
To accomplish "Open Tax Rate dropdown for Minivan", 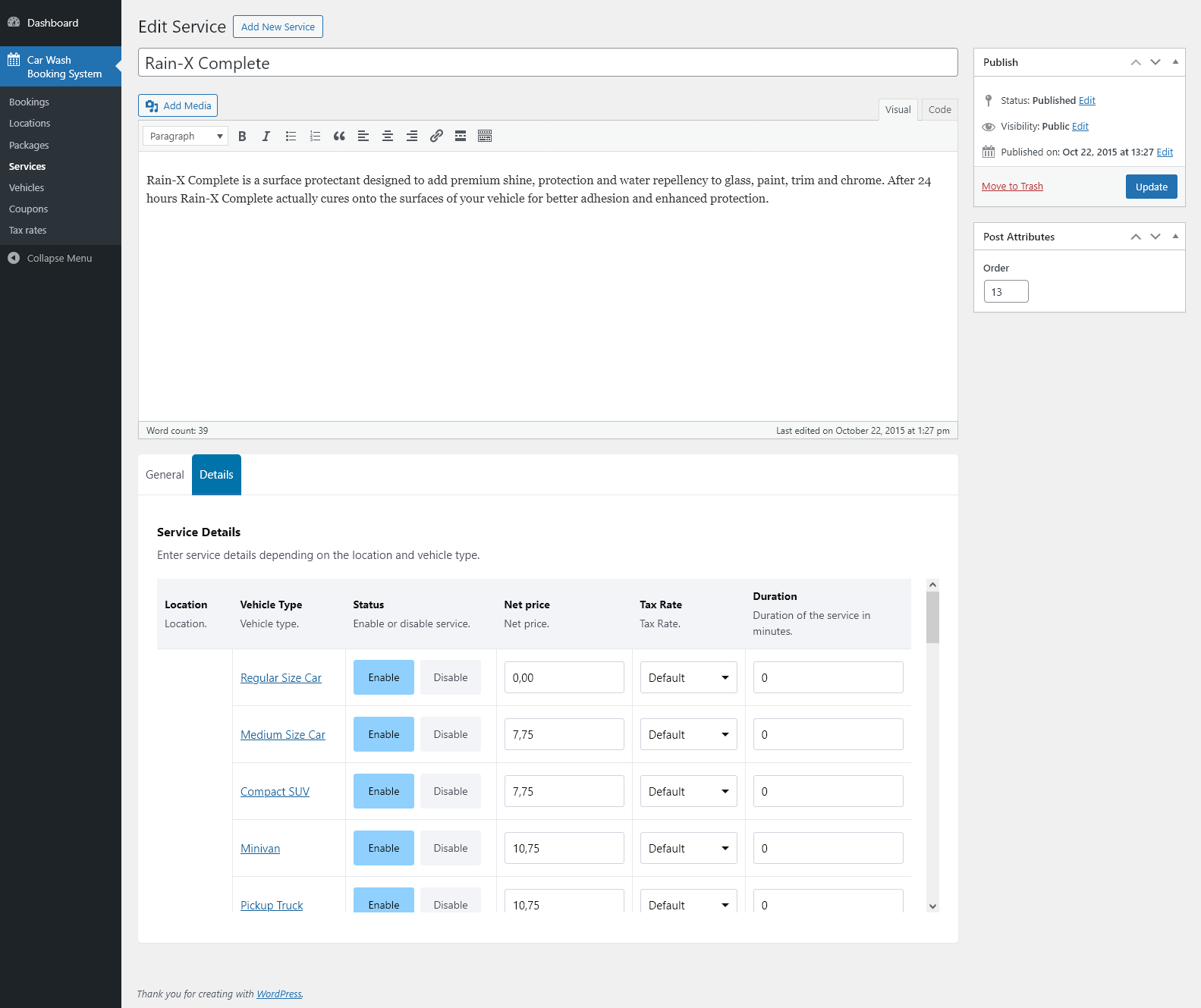I will (x=689, y=848).
